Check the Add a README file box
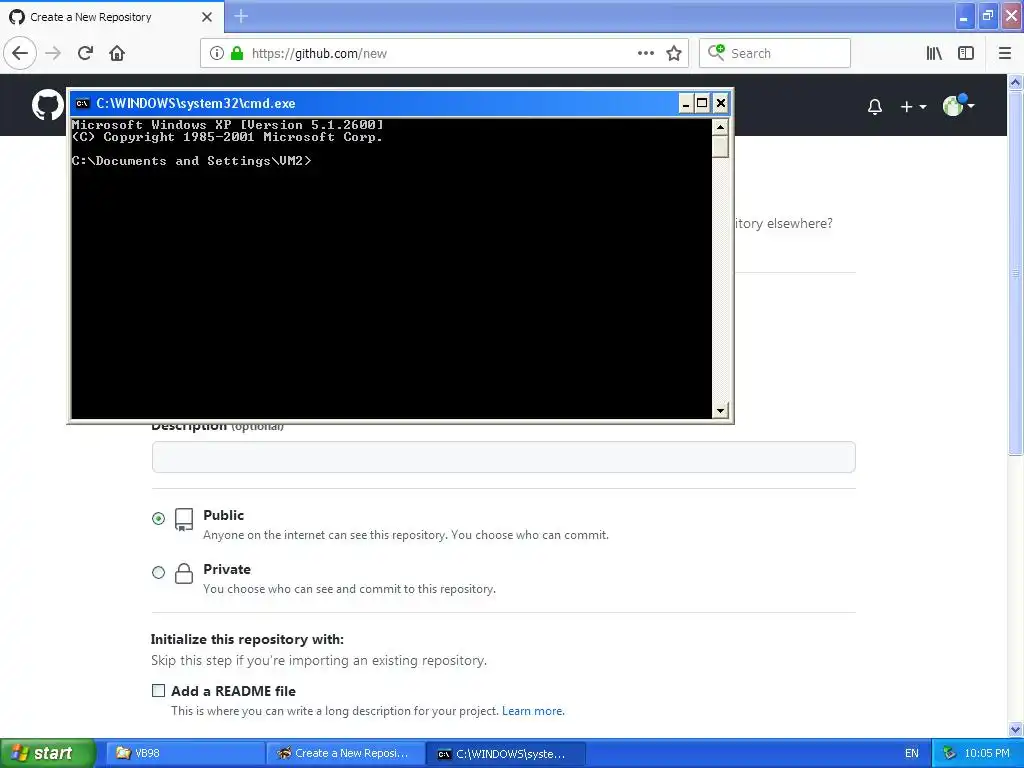The image size is (1024, 768). (x=158, y=690)
